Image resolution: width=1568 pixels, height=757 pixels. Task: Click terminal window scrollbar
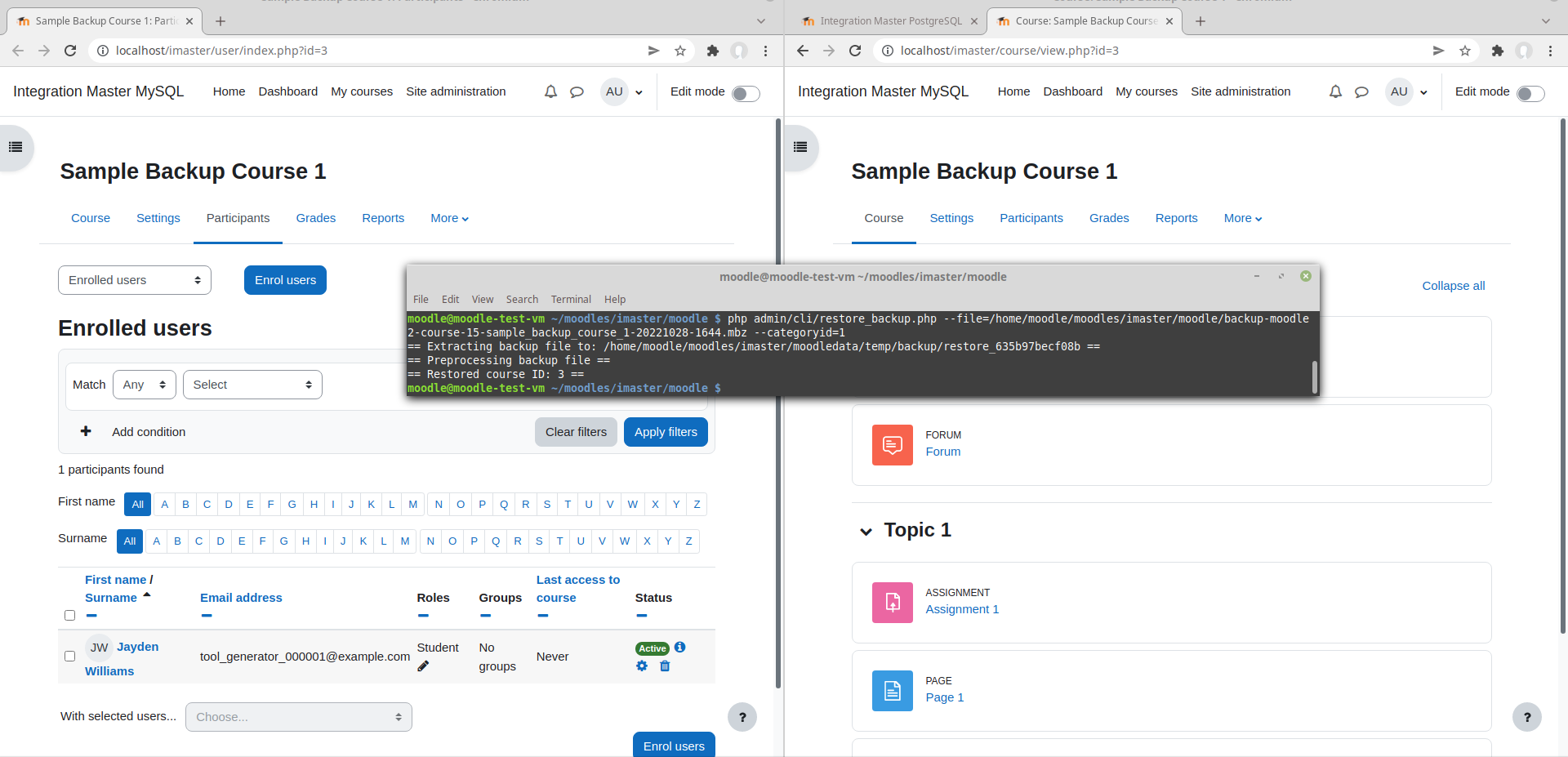[1315, 376]
